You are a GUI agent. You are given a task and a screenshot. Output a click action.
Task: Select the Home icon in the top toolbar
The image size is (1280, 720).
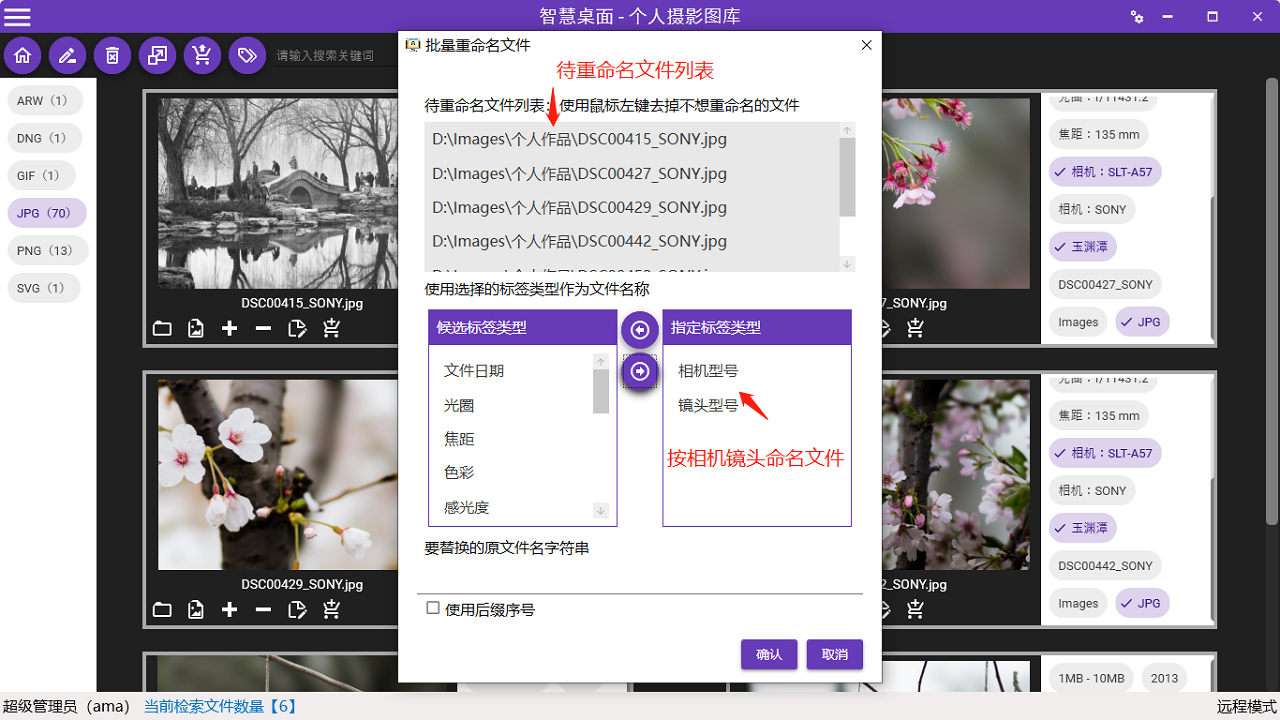tap(22, 55)
